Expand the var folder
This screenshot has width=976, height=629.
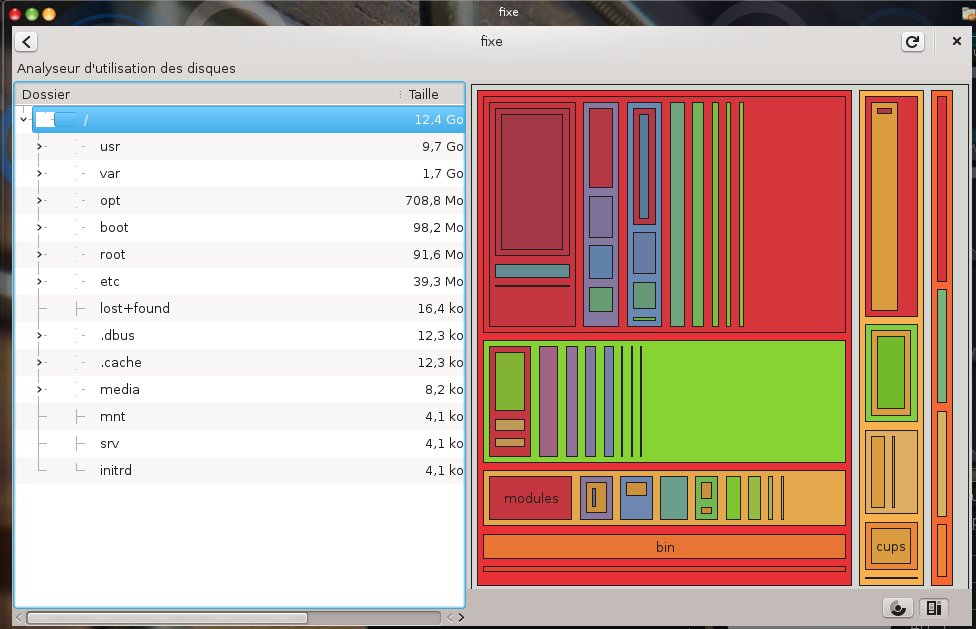(x=40, y=174)
